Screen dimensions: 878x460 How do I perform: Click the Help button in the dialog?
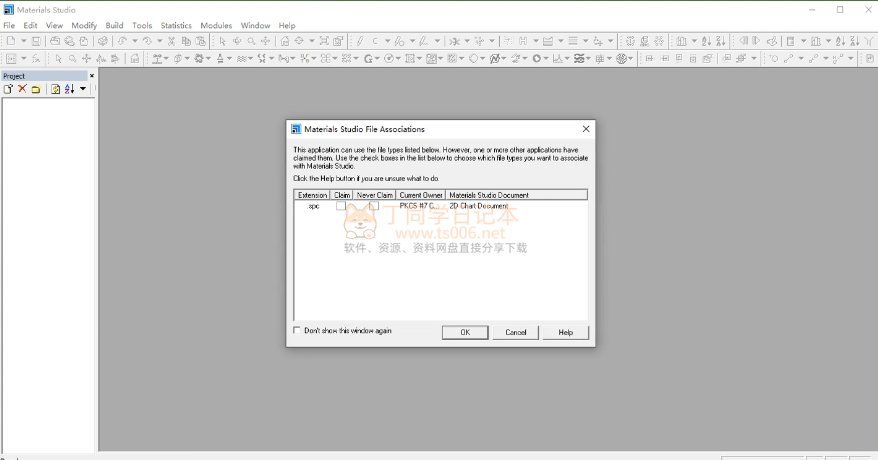pyautogui.click(x=565, y=332)
